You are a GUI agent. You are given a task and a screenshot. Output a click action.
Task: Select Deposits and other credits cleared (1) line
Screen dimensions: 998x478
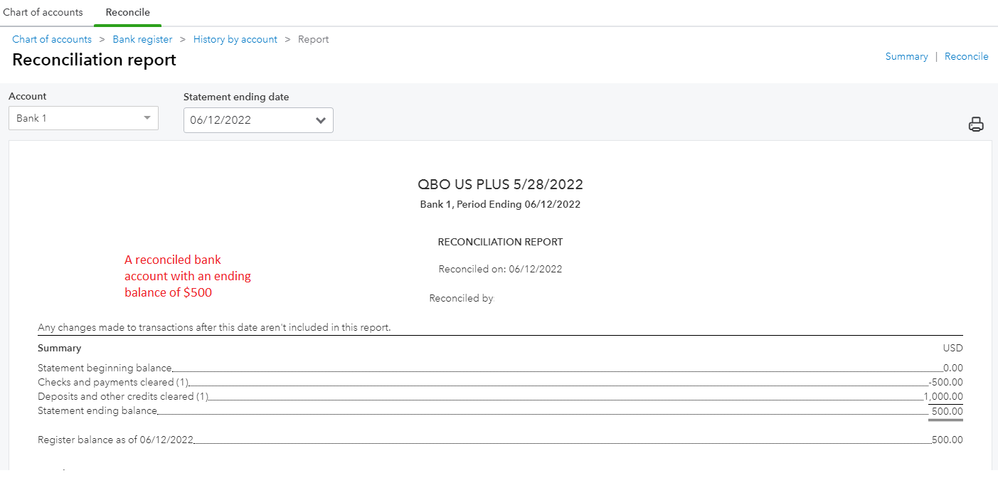[122, 397]
